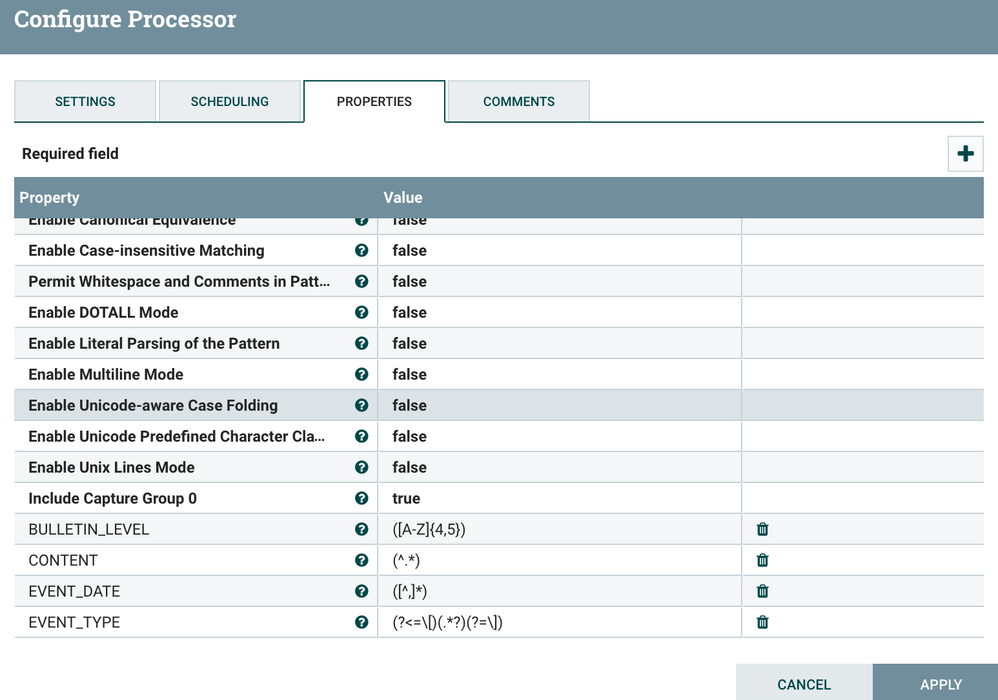Change Include Capture Group 0 value

pos(558,498)
